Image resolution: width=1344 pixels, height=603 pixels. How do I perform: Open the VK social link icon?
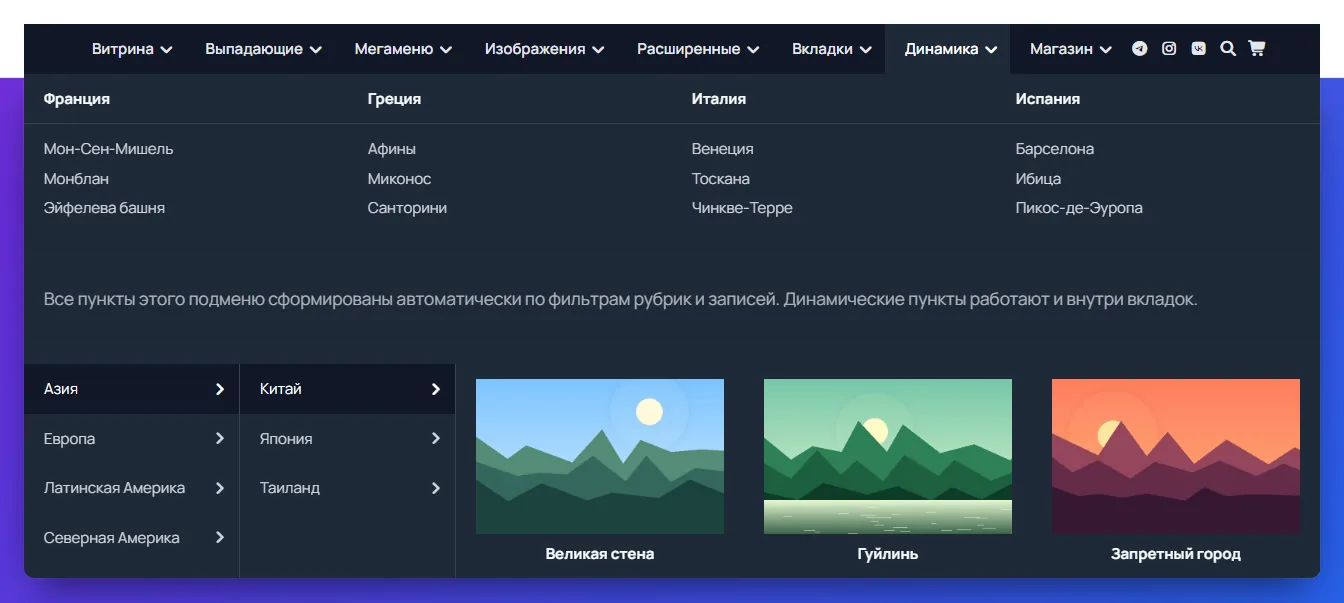click(x=1198, y=48)
